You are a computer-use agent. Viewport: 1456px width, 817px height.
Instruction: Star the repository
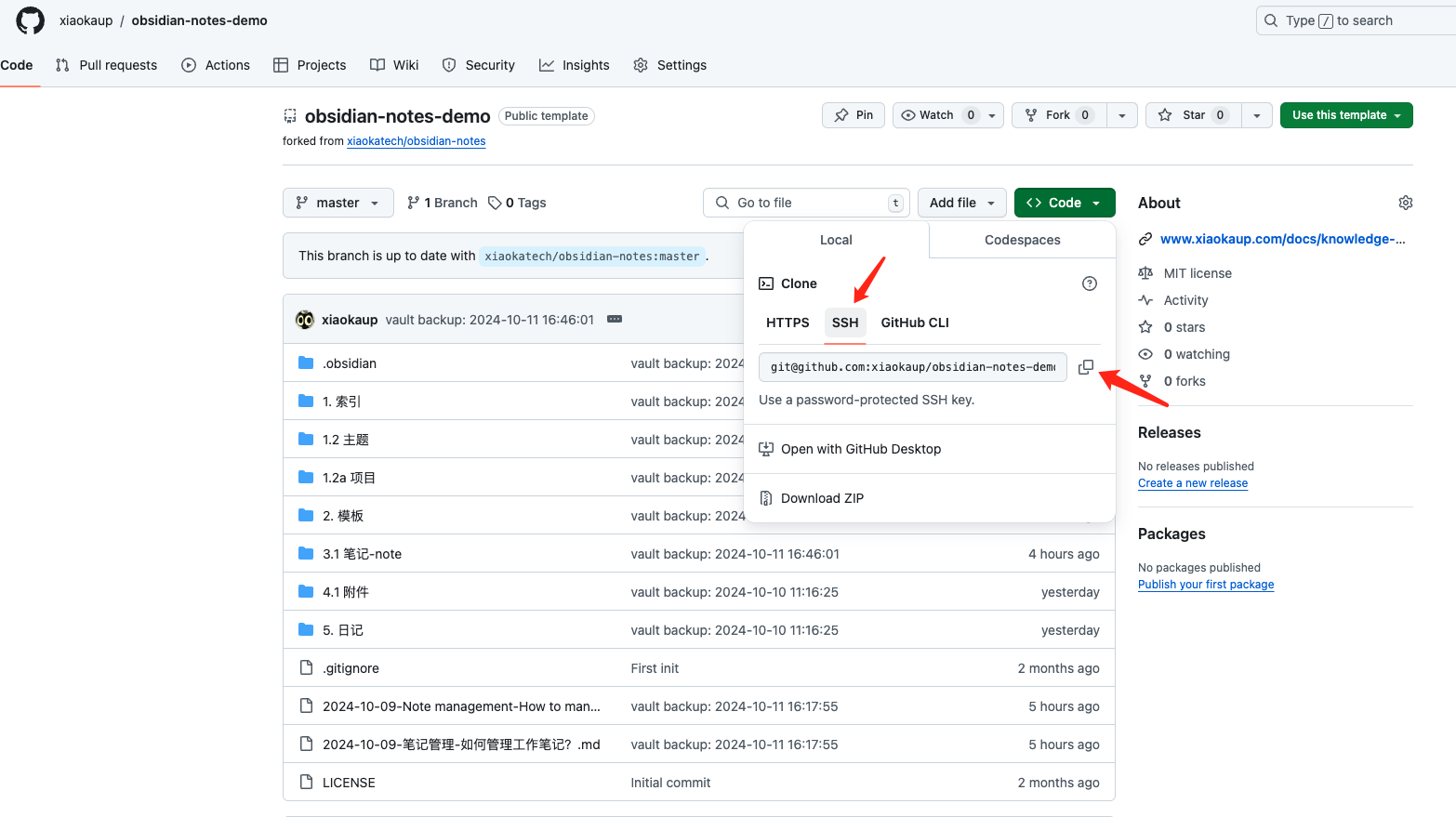click(1194, 115)
